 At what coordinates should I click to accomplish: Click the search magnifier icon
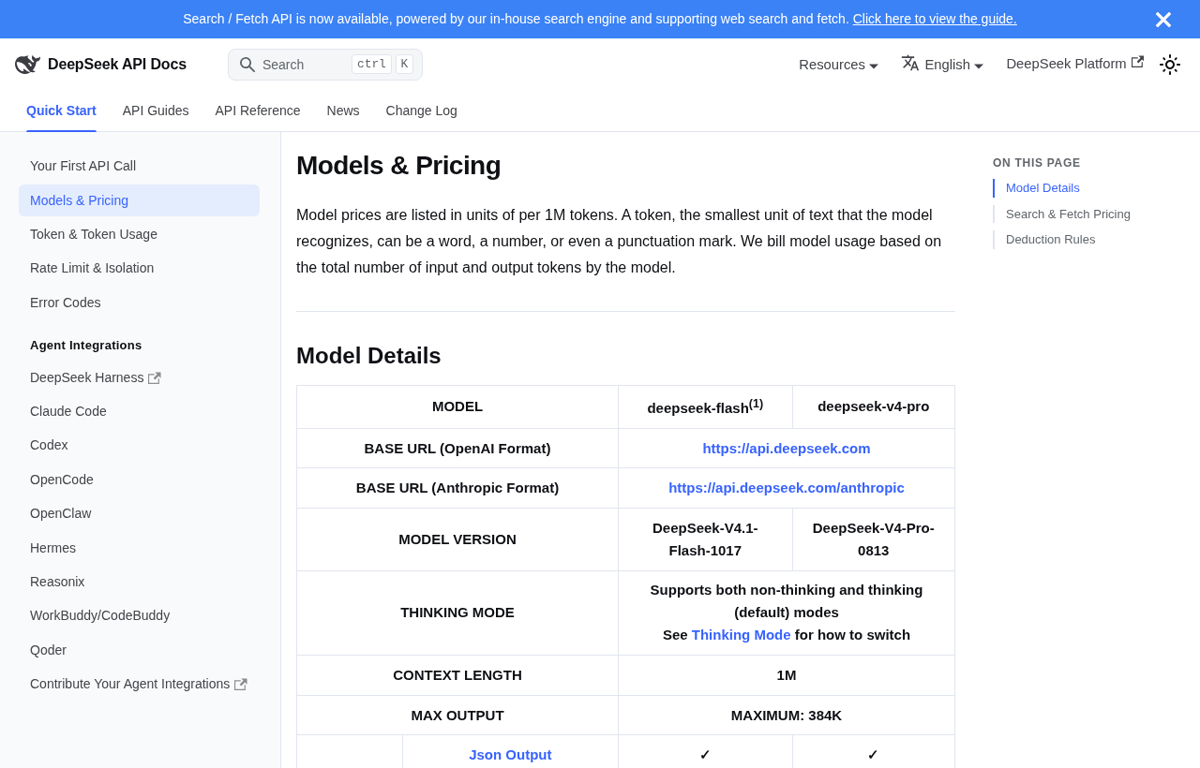[247, 64]
